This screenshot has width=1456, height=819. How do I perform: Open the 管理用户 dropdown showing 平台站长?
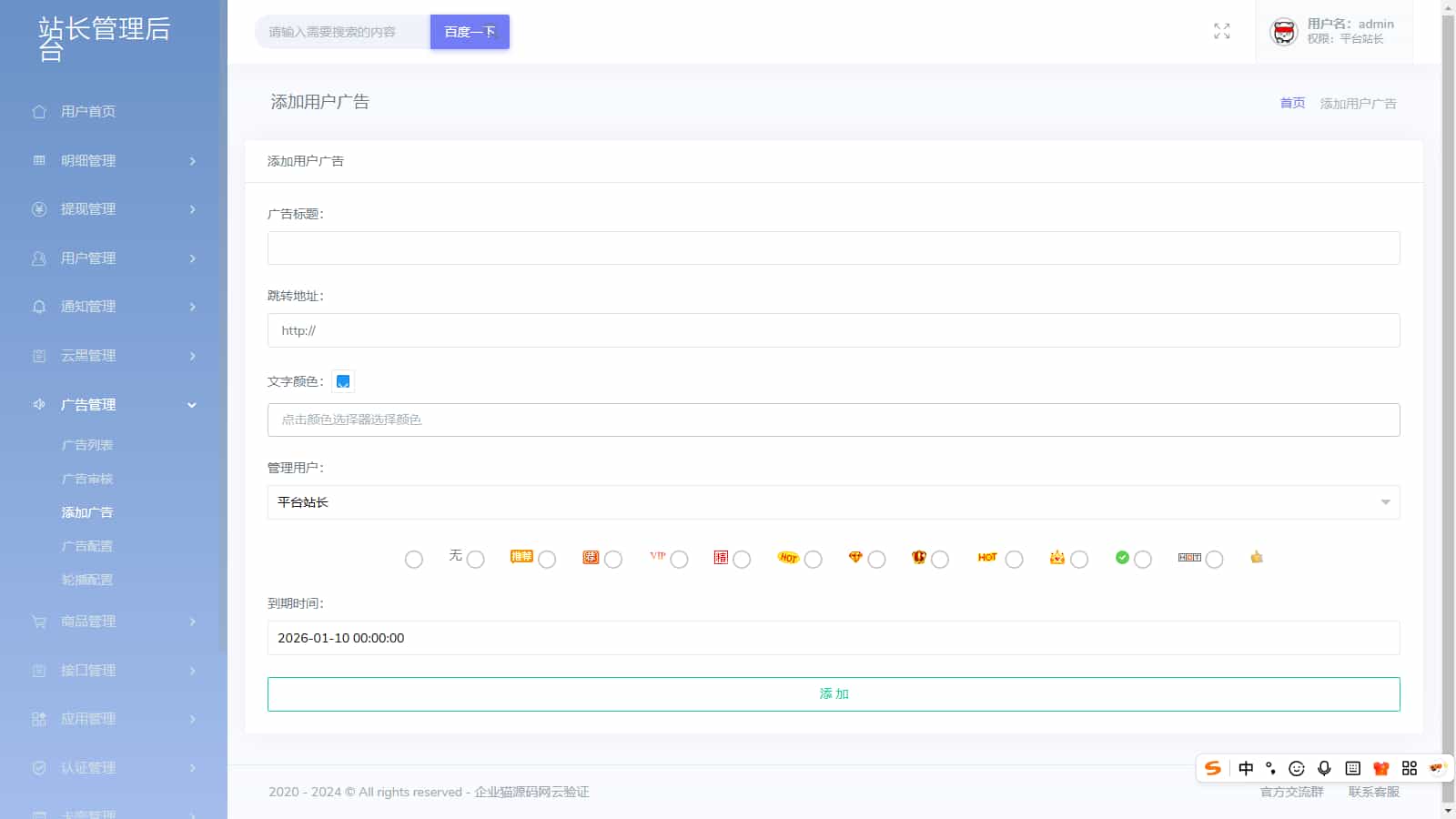tap(833, 502)
